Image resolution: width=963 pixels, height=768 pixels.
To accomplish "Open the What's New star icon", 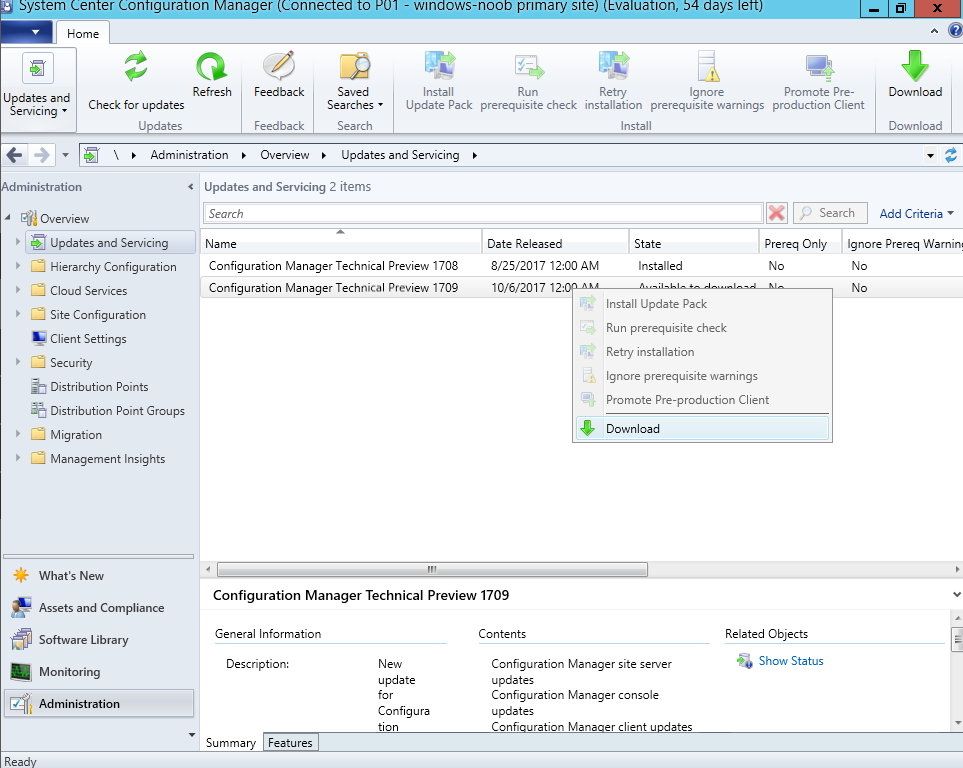I will (21, 576).
